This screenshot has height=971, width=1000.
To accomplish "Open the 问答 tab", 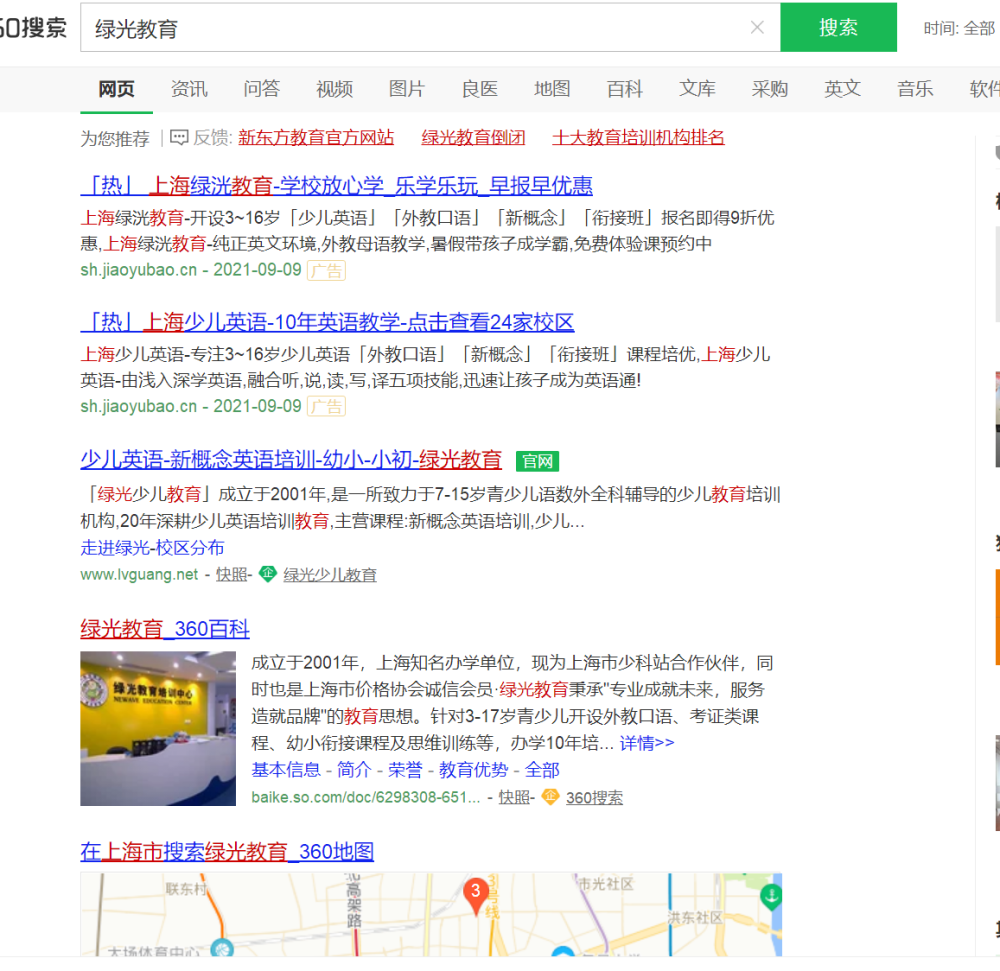I will pos(261,89).
